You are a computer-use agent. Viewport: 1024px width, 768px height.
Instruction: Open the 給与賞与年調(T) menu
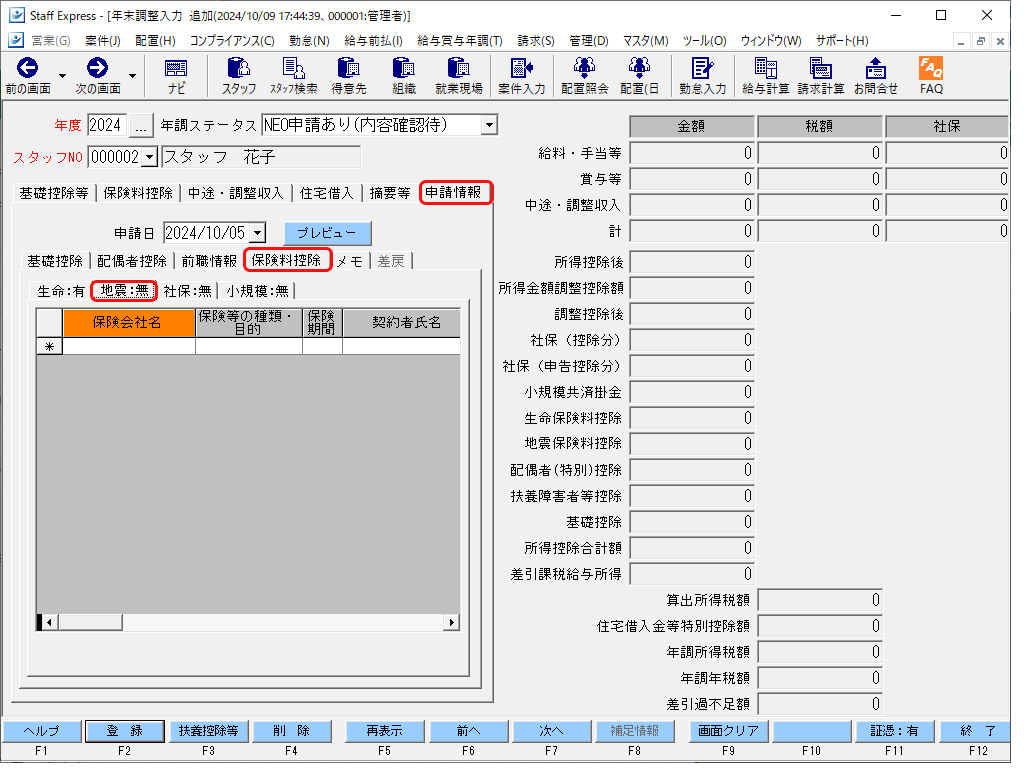click(460, 40)
